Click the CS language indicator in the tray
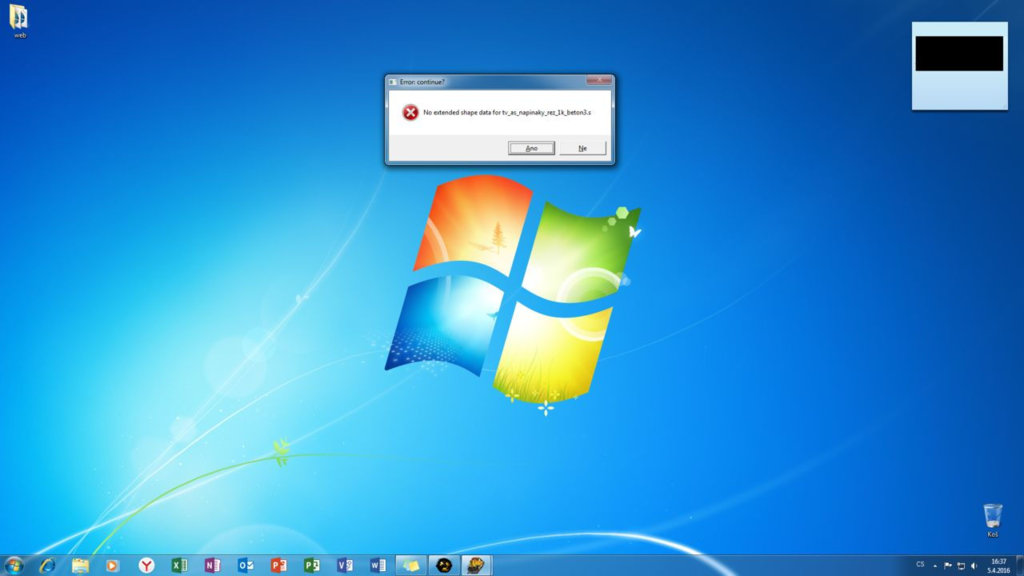1024x576 pixels. point(920,565)
